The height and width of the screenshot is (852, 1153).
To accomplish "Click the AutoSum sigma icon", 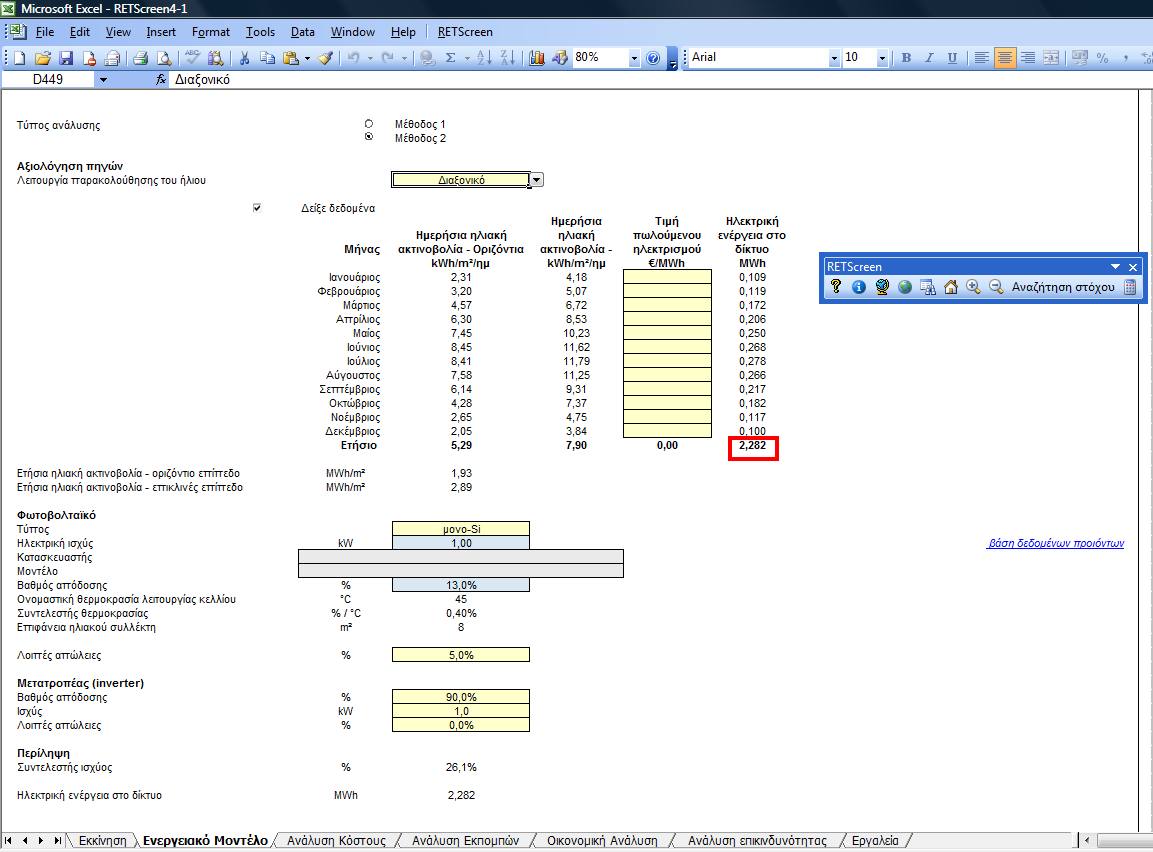I will pyautogui.click(x=450, y=58).
